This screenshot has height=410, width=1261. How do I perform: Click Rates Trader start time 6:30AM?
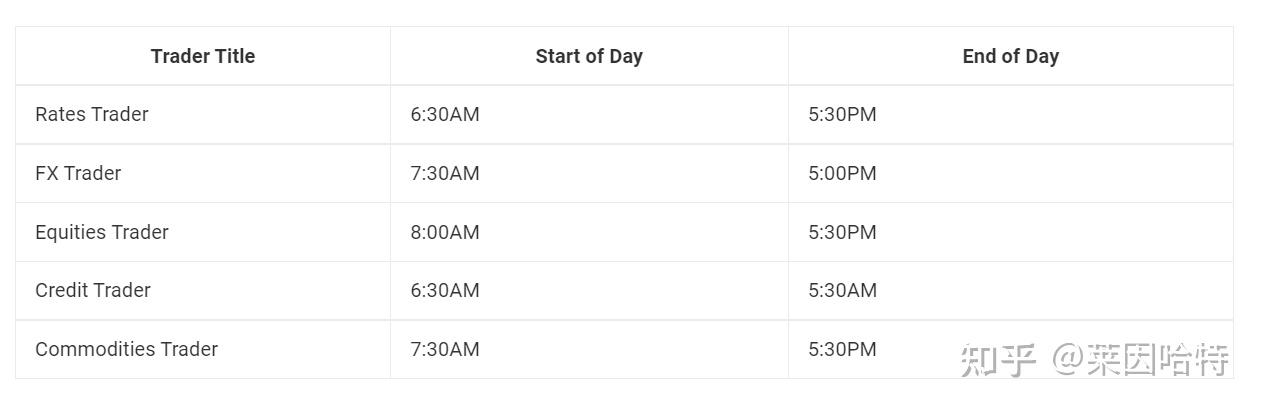click(445, 114)
